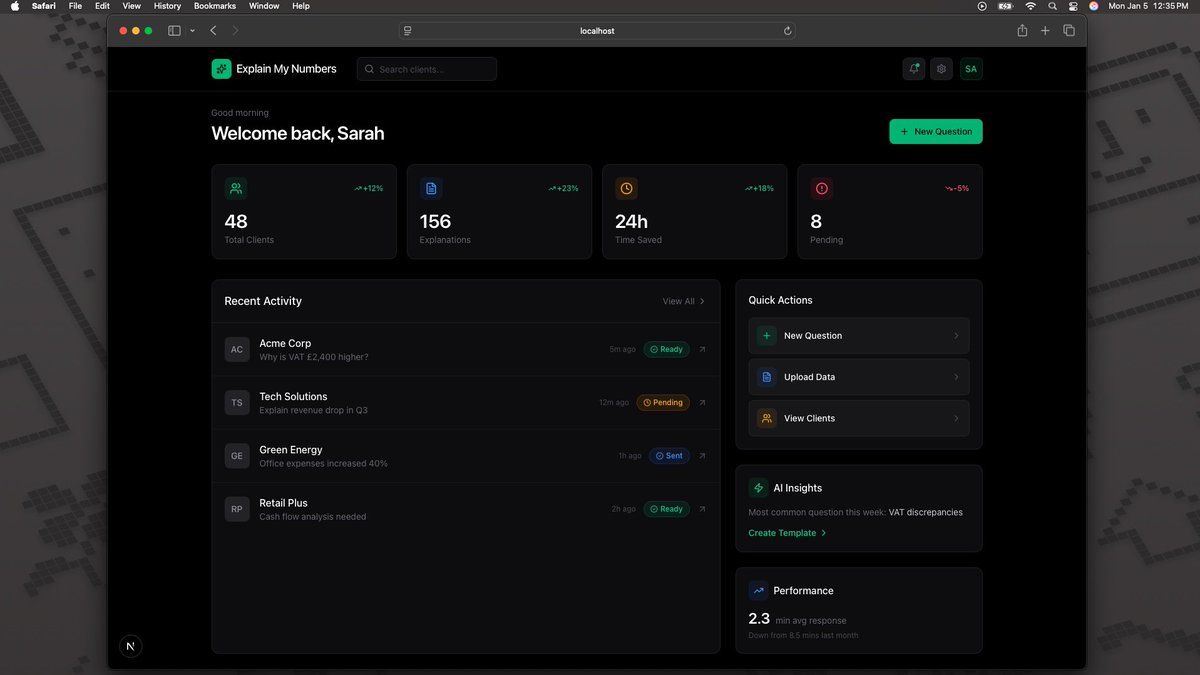Click the Time Saved clock icon
The width and height of the screenshot is (1200, 675).
pyautogui.click(x=626, y=188)
